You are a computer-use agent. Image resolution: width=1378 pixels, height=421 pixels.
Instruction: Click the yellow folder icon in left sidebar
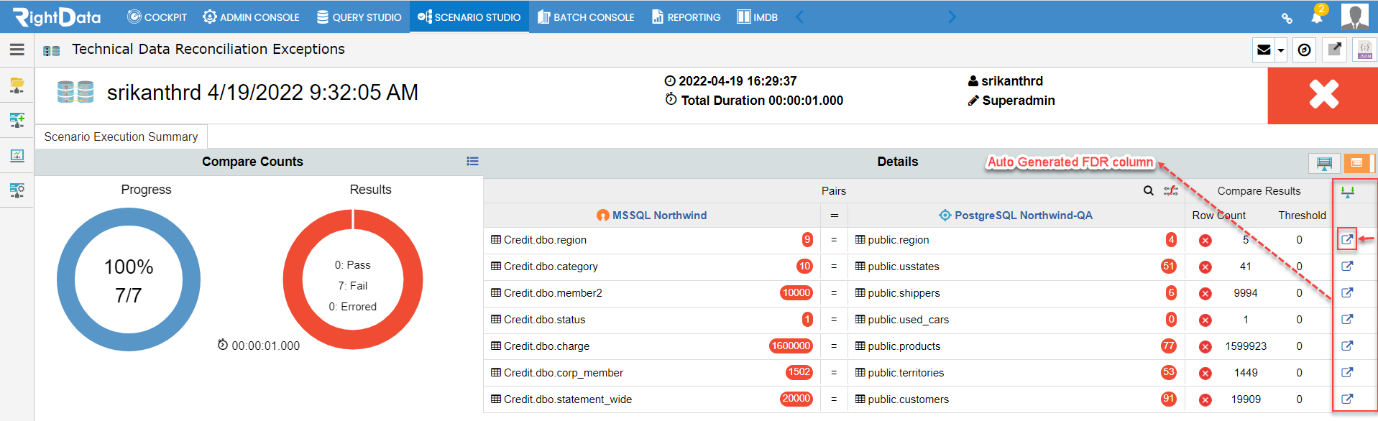17,84
